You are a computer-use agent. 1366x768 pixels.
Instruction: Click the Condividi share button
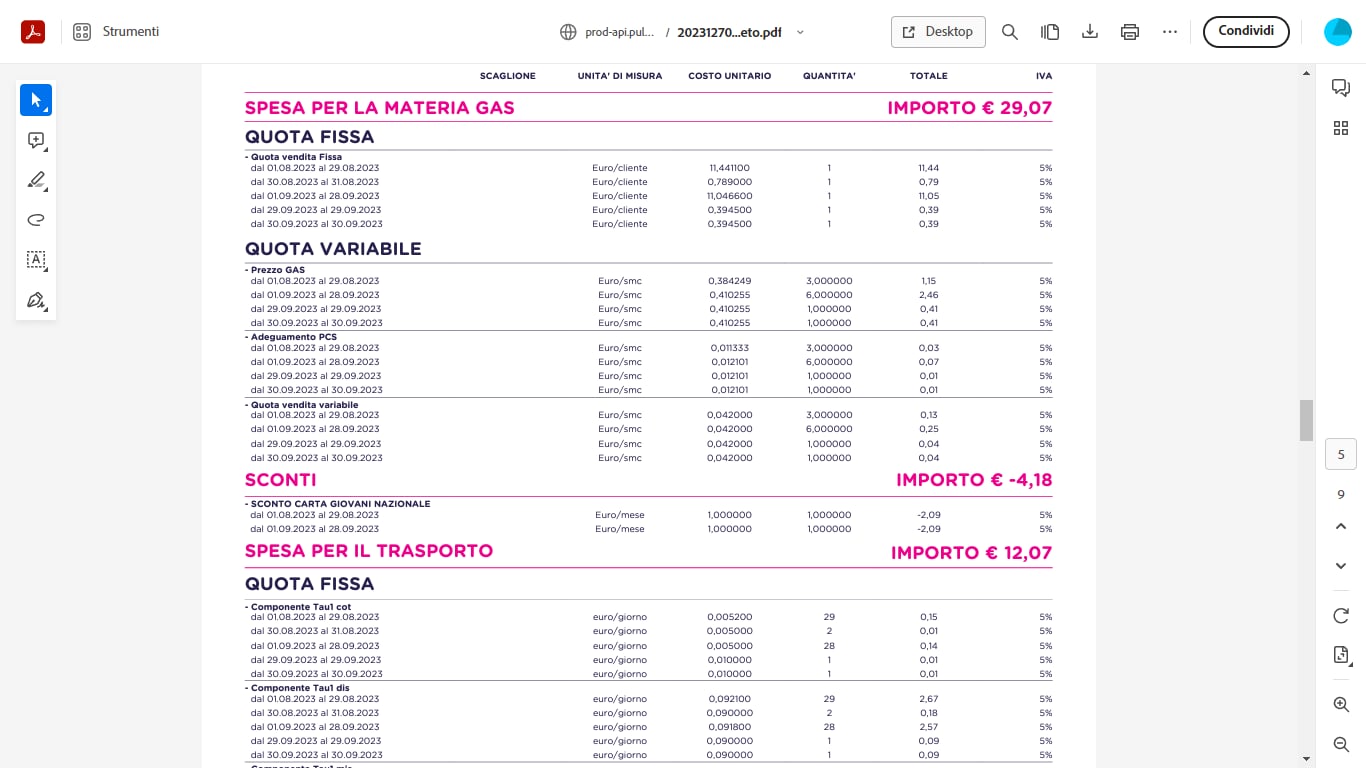coord(1245,32)
